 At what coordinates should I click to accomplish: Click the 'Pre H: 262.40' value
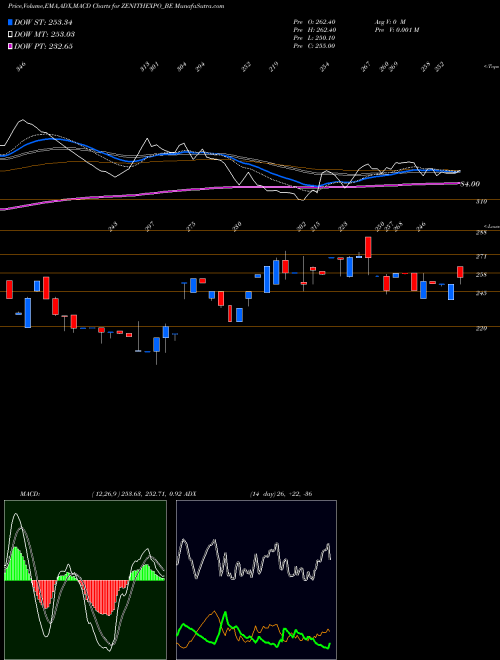314,29
